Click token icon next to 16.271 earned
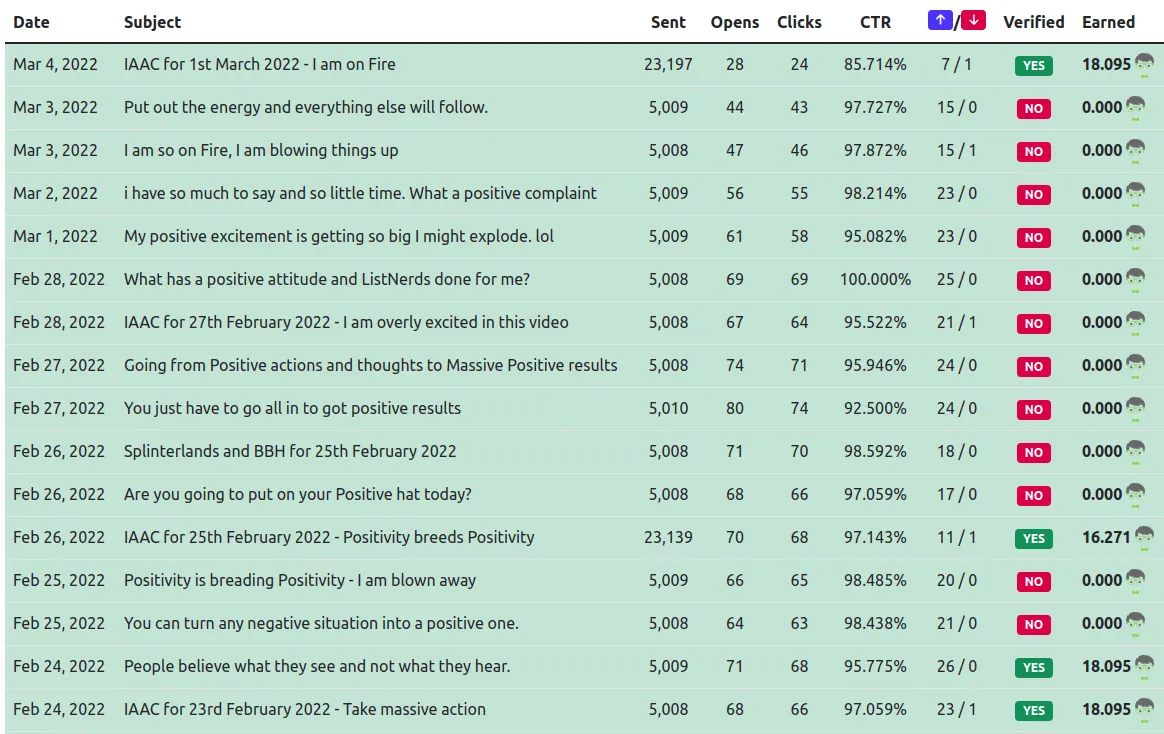Image resolution: width=1164 pixels, height=734 pixels. 1144,538
